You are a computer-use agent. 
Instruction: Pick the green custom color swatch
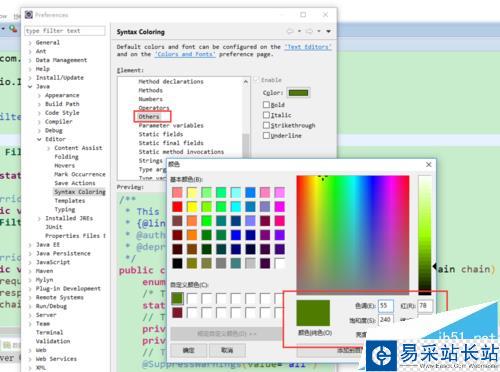pos(177,298)
